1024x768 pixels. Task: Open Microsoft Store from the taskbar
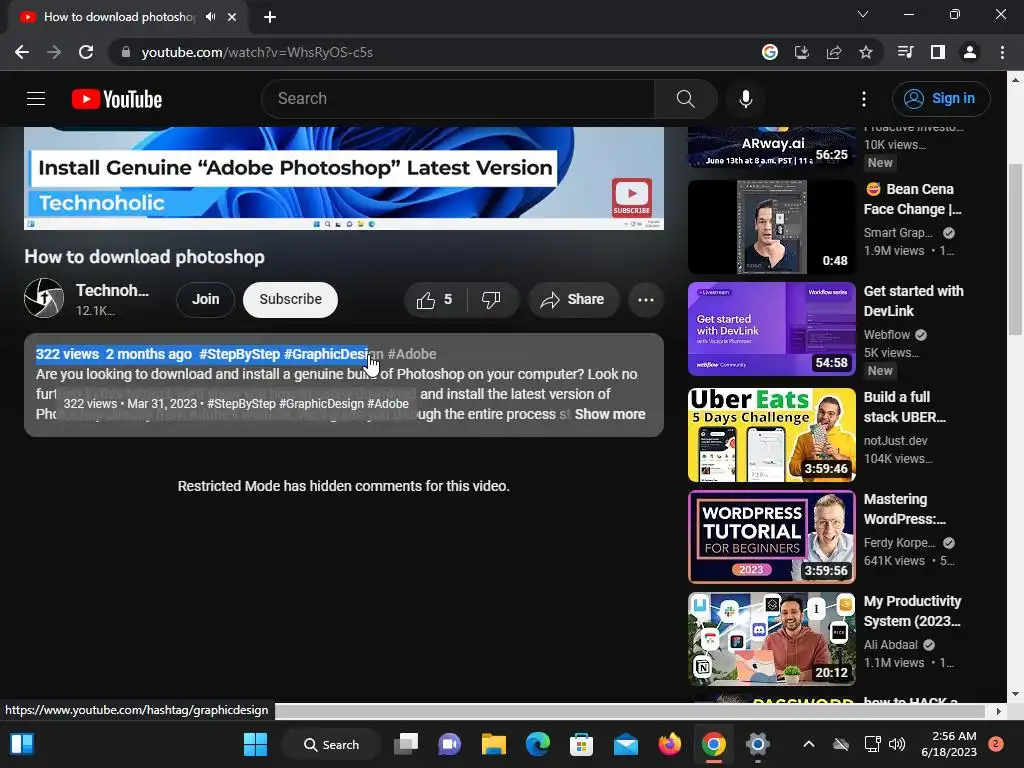581,744
